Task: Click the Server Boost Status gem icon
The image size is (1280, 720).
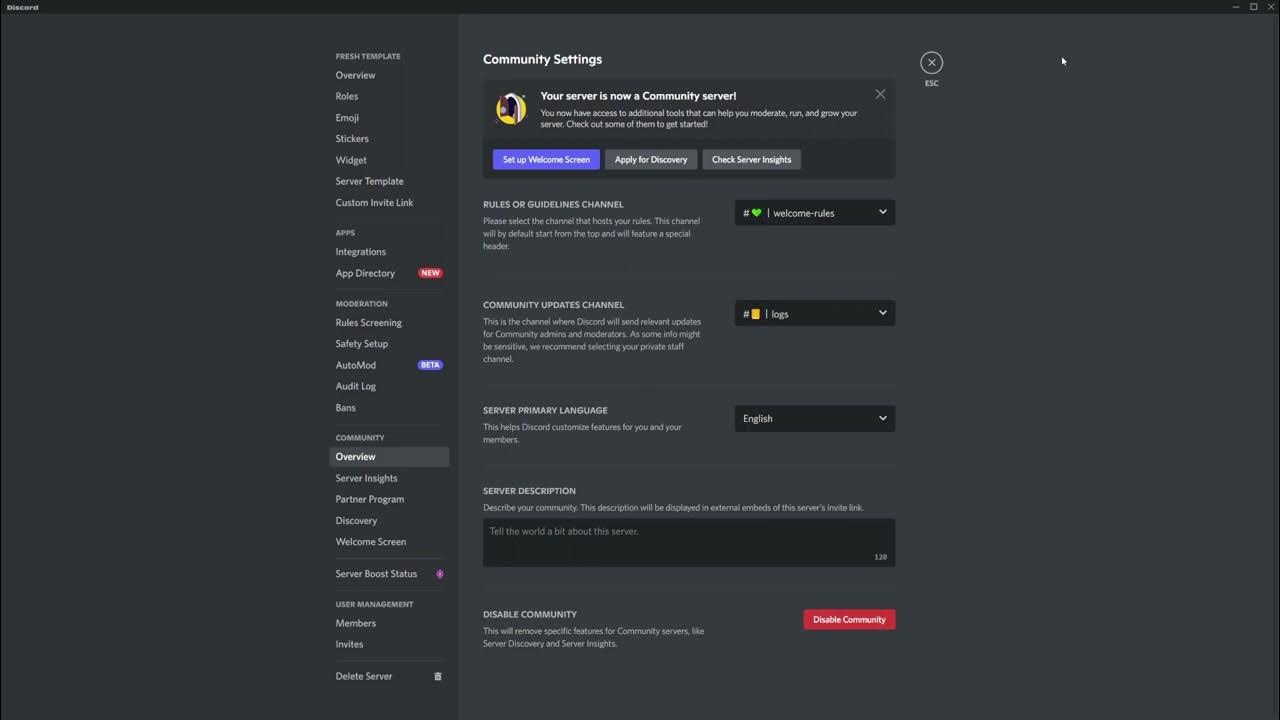Action: (439, 574)
